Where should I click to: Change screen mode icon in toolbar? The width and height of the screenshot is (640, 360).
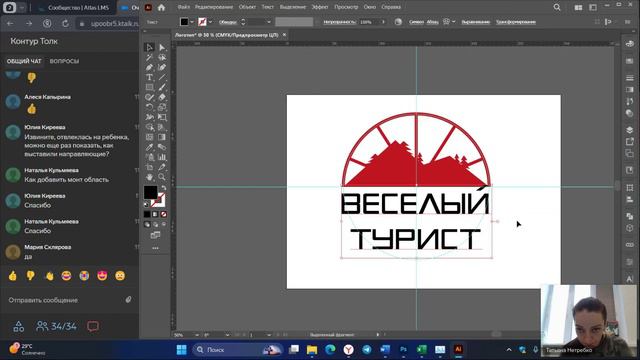click(x=156, y=235)
